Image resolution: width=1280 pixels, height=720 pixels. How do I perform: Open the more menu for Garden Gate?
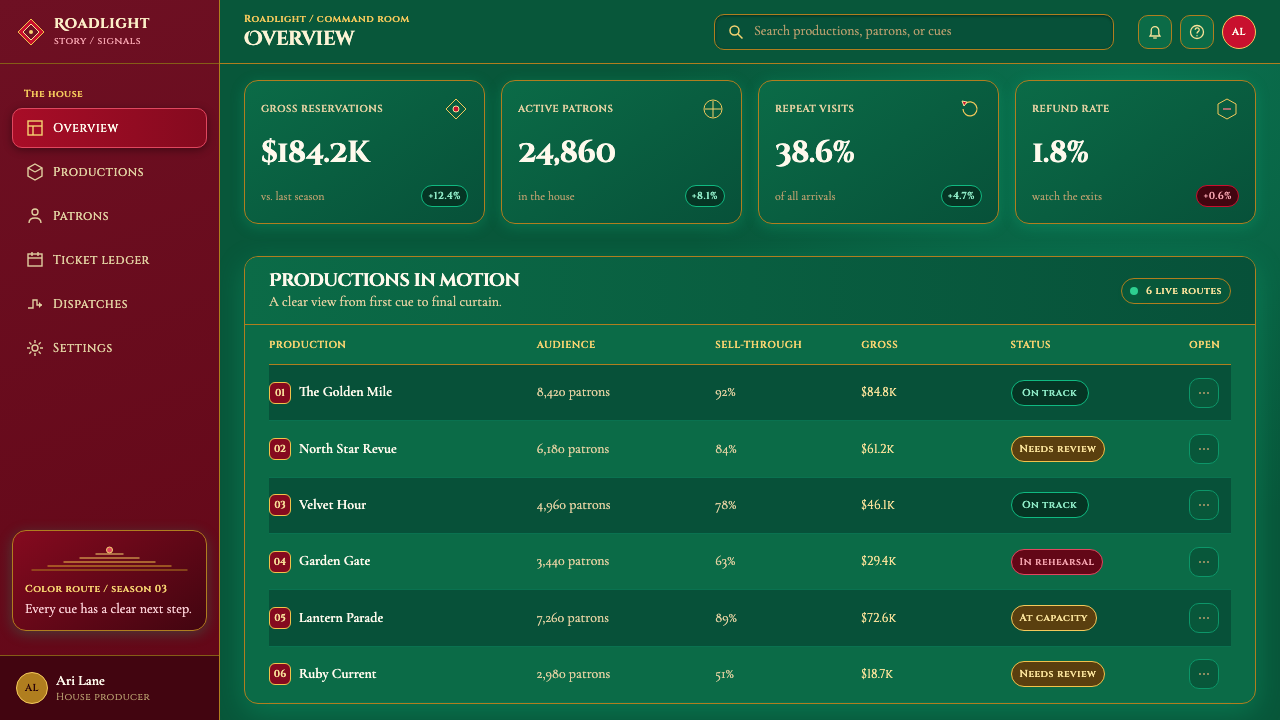(1204, 562)
